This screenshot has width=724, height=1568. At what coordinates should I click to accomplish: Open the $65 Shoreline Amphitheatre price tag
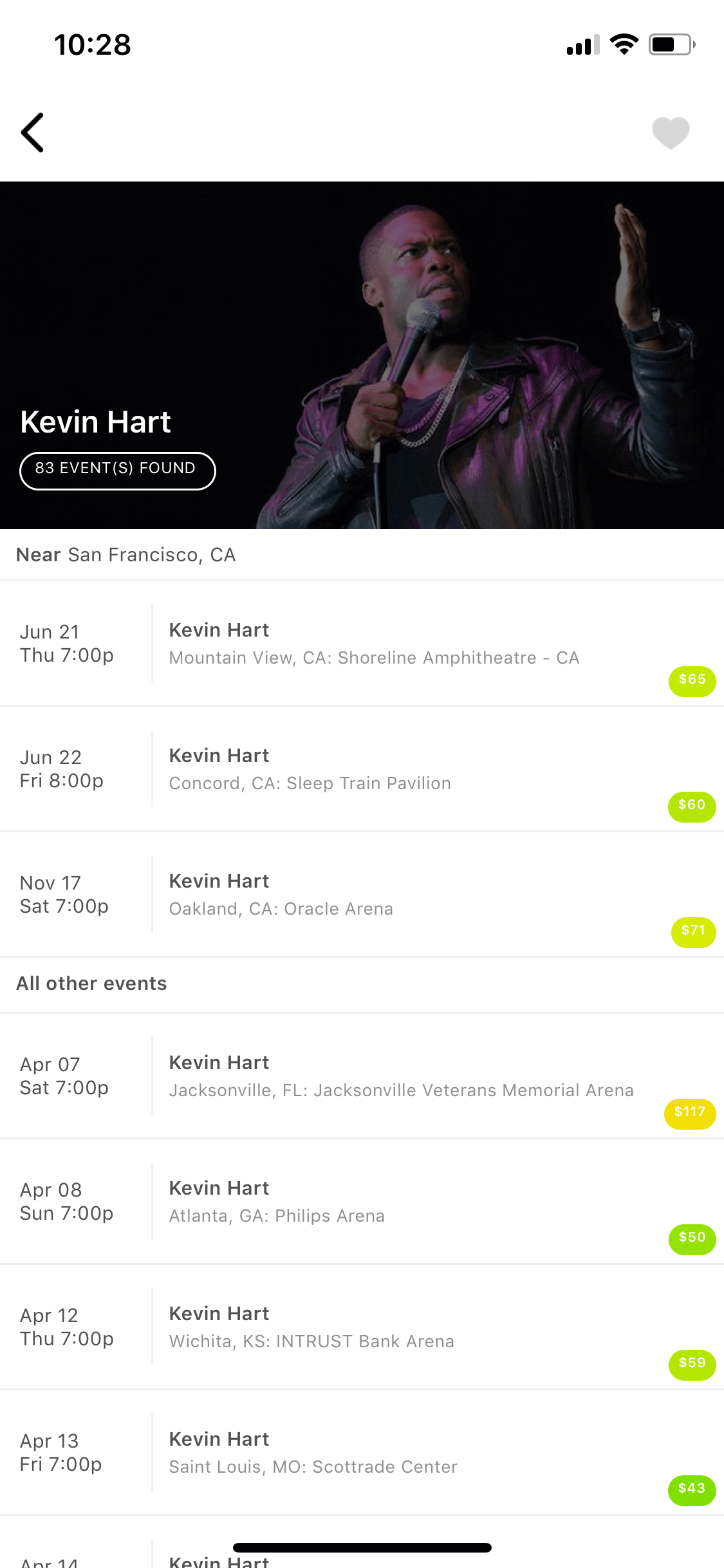692,681
